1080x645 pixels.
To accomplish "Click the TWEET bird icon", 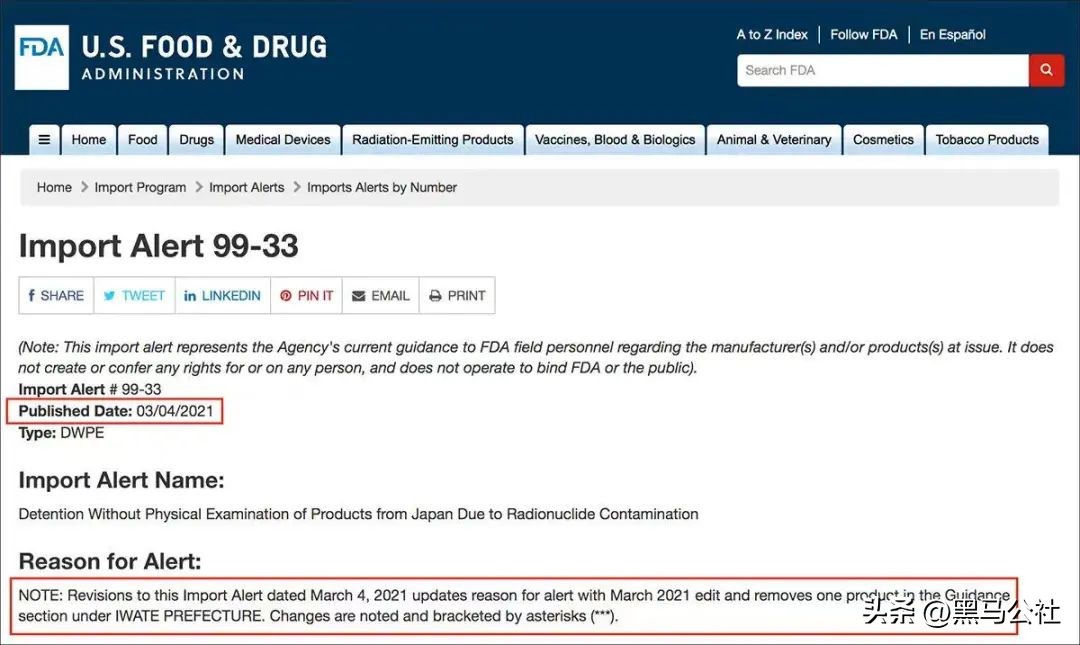I will (x=110, y=295).
